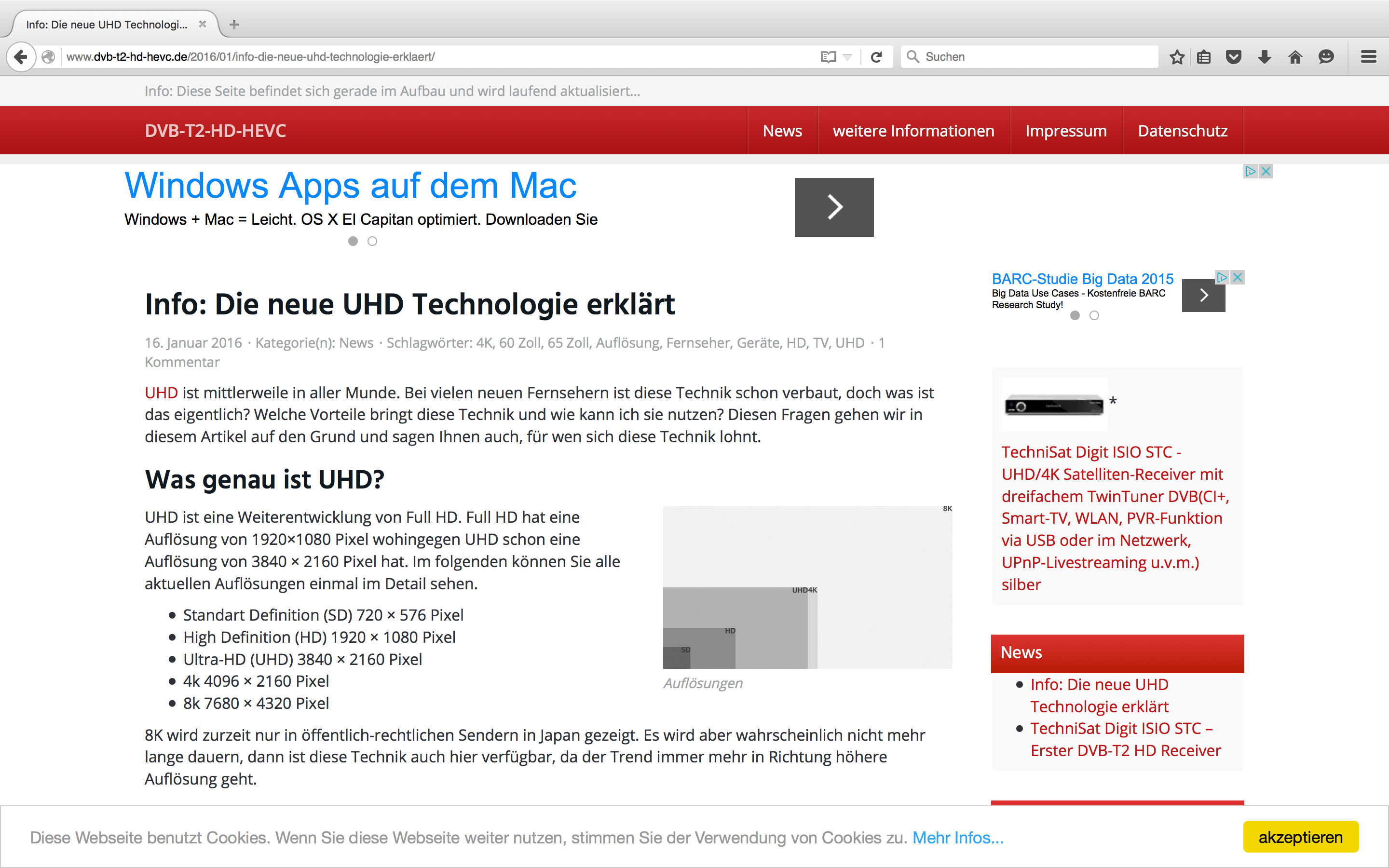Advance the Windows Apps ad with chevron
The height and width of the screenshot is (868, 1389).
834,207
